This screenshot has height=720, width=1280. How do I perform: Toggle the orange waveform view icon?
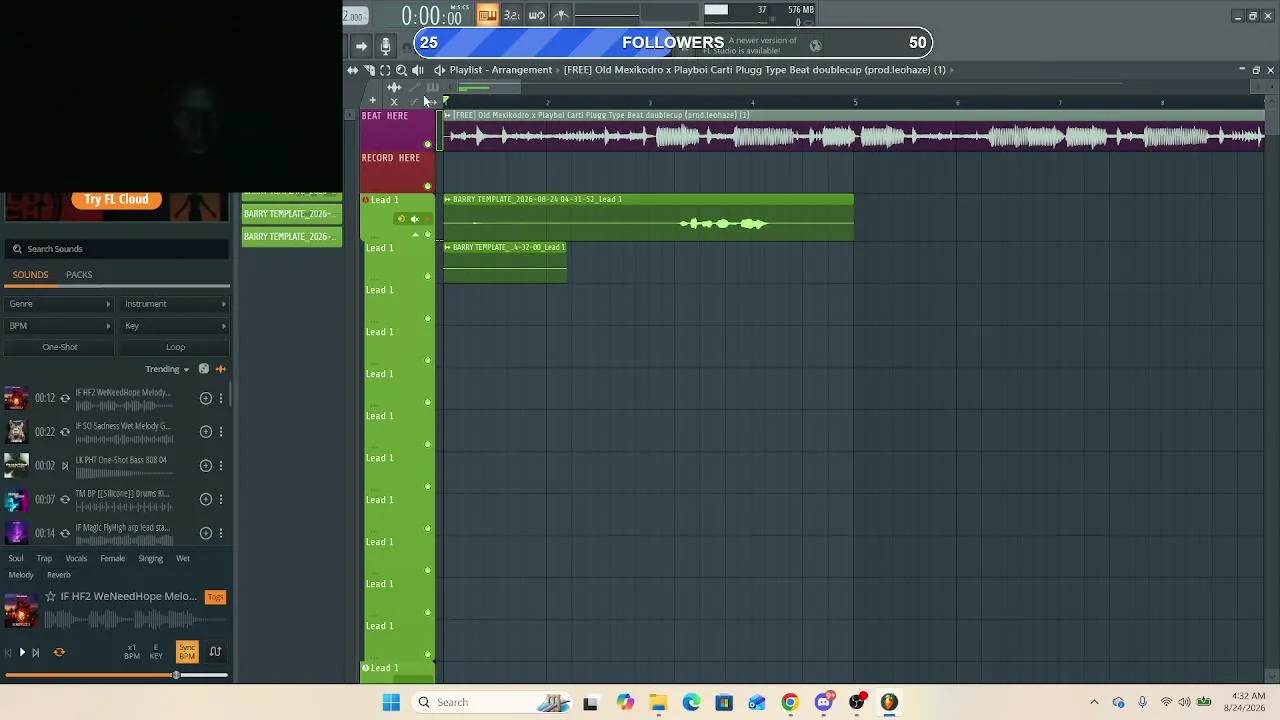point(221,369)
